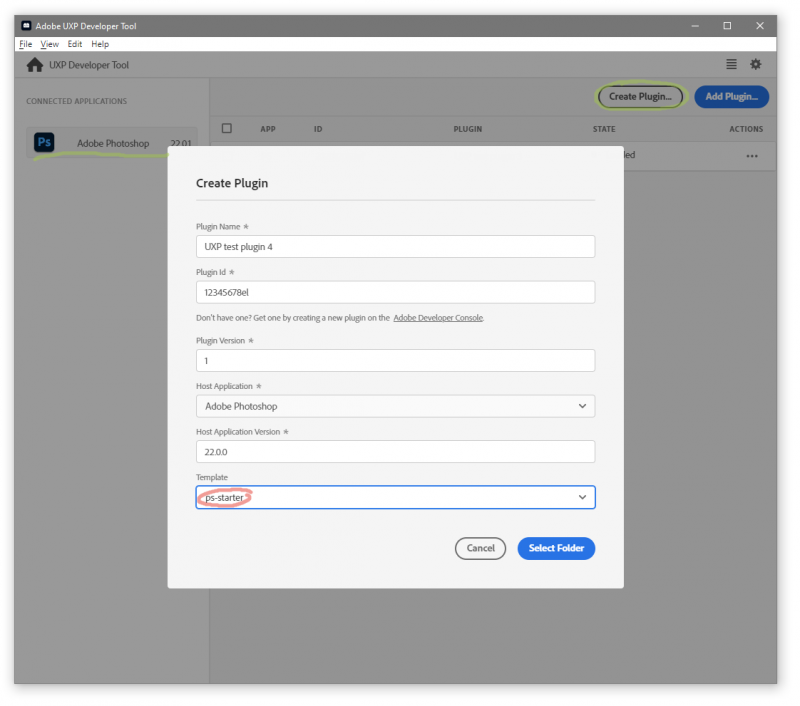Maximize the UXP Developer Tool window
This screenshot has height=706, width=800.
(727, 26)
